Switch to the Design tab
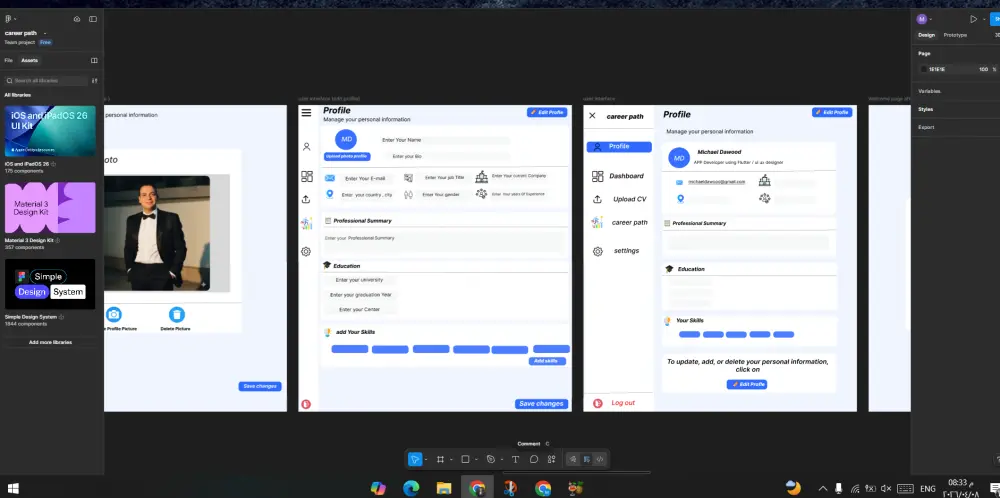The width and height of the screenshot is (1000, 498). tap(927, 35)
